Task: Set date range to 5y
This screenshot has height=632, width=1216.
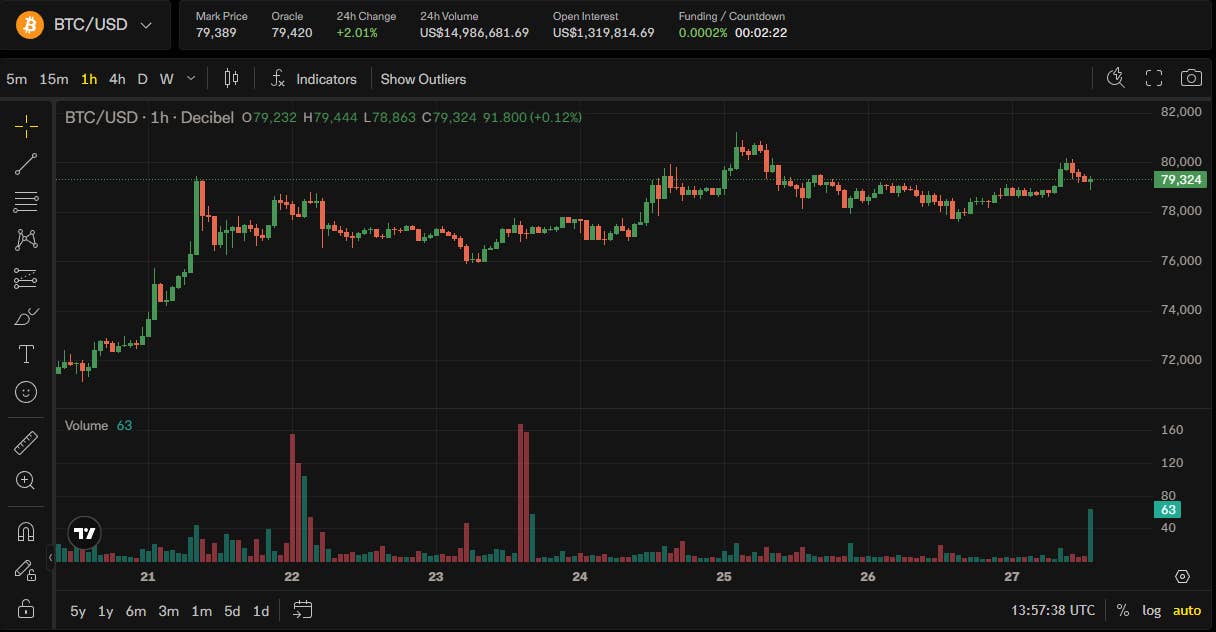Action: point(77,610)
